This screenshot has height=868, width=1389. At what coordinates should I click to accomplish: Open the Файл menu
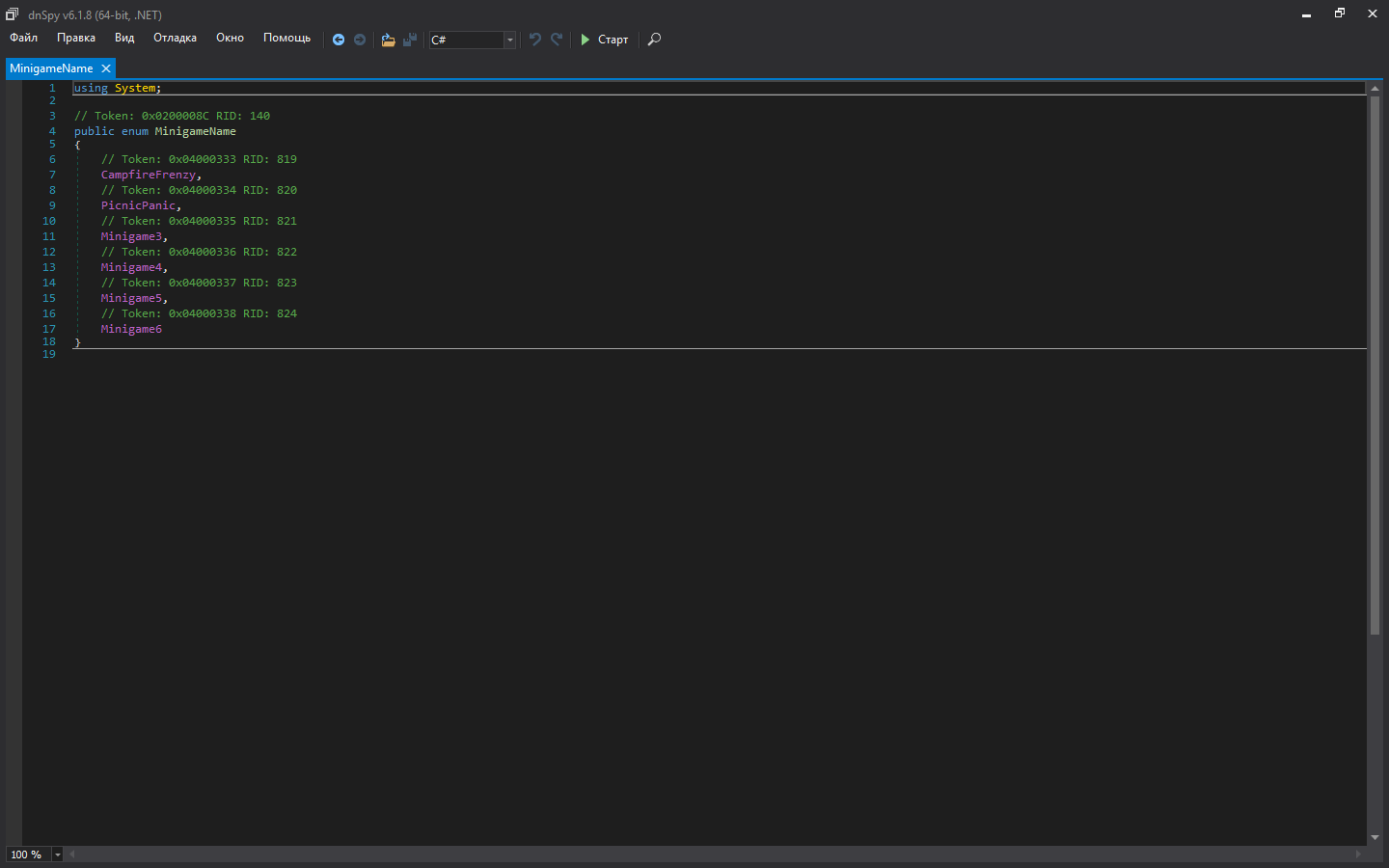24,38
